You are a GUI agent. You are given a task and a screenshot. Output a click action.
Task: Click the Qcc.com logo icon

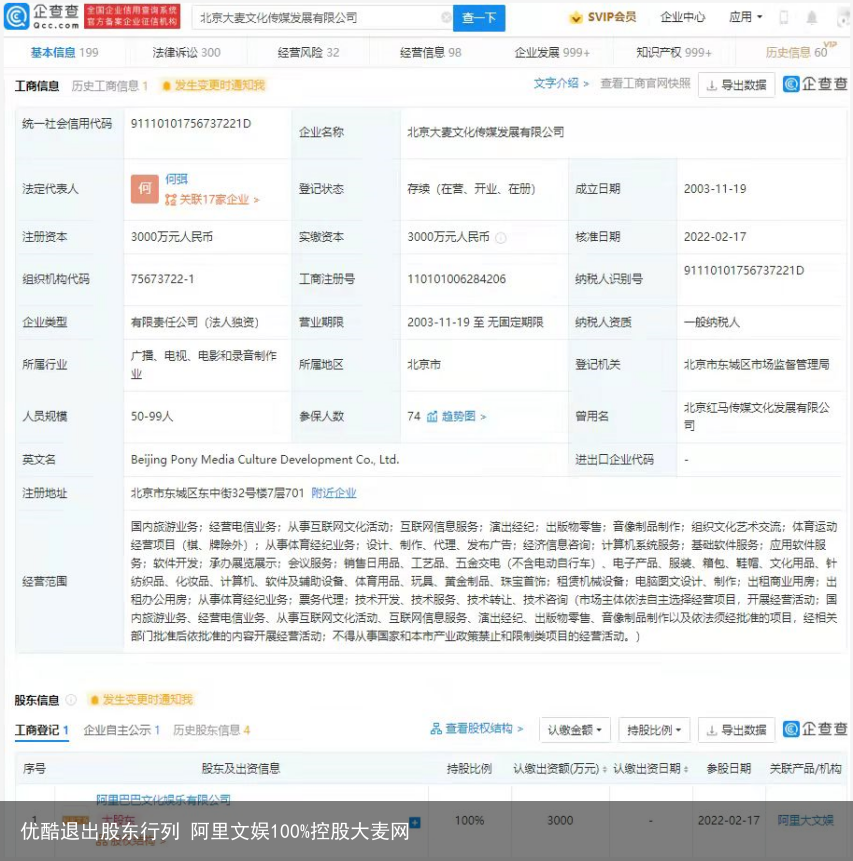16,16
